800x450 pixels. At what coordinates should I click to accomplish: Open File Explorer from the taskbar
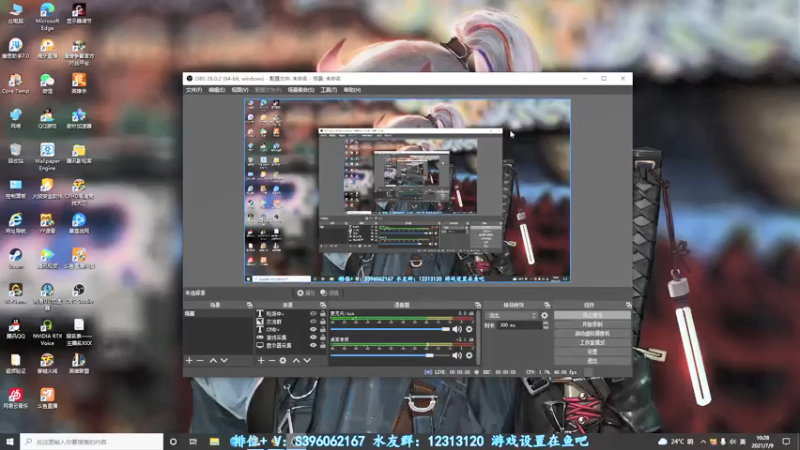tap(214, 441)
